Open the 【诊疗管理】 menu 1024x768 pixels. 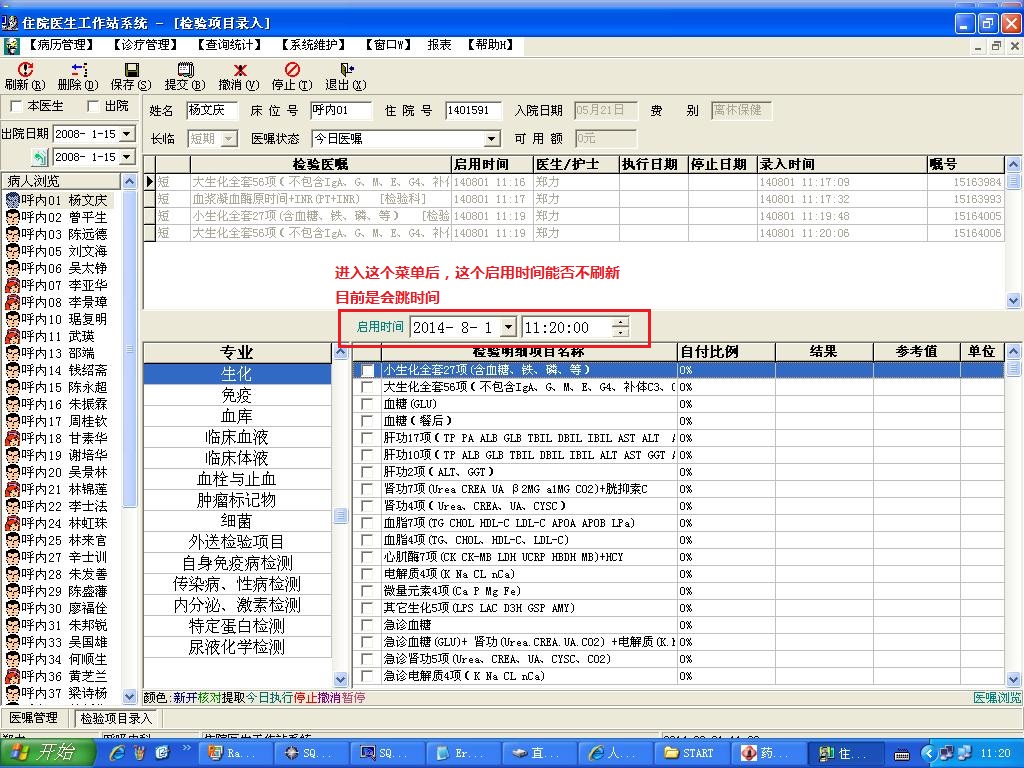(145, 45)
